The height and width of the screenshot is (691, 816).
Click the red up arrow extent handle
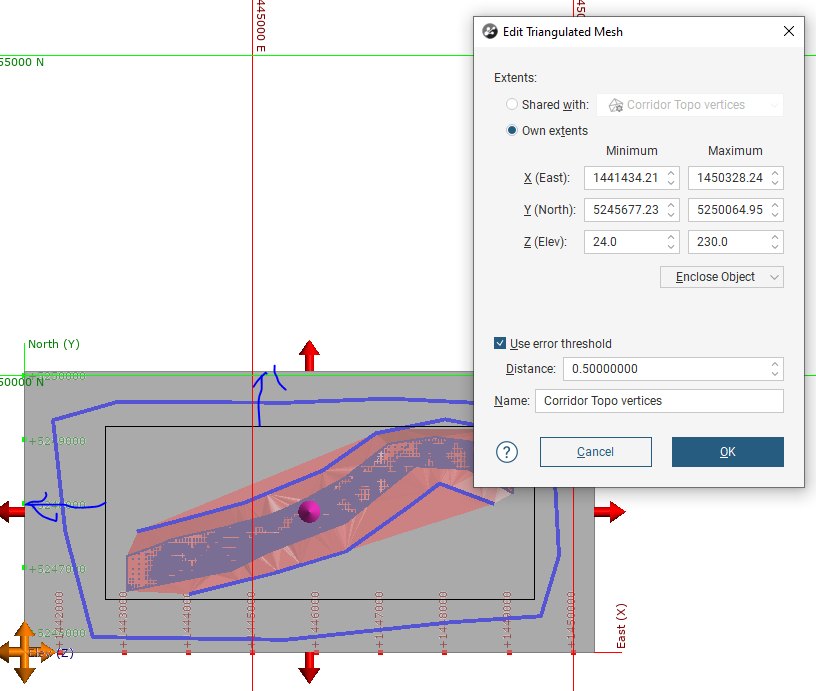pyautogui.click(x=310, y=353)
